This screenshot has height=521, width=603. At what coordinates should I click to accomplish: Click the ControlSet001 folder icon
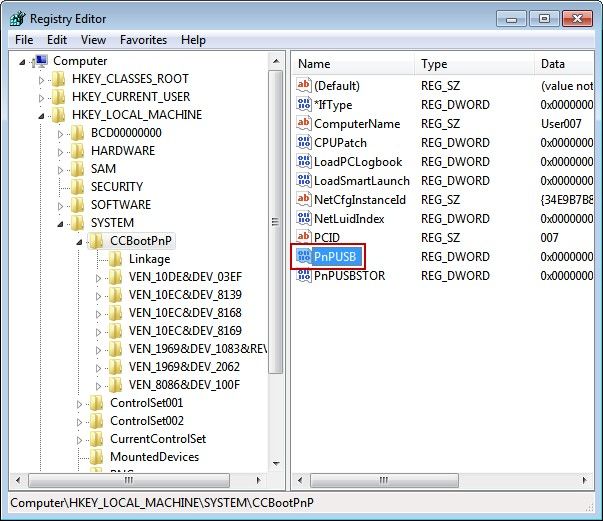(97, 403)
